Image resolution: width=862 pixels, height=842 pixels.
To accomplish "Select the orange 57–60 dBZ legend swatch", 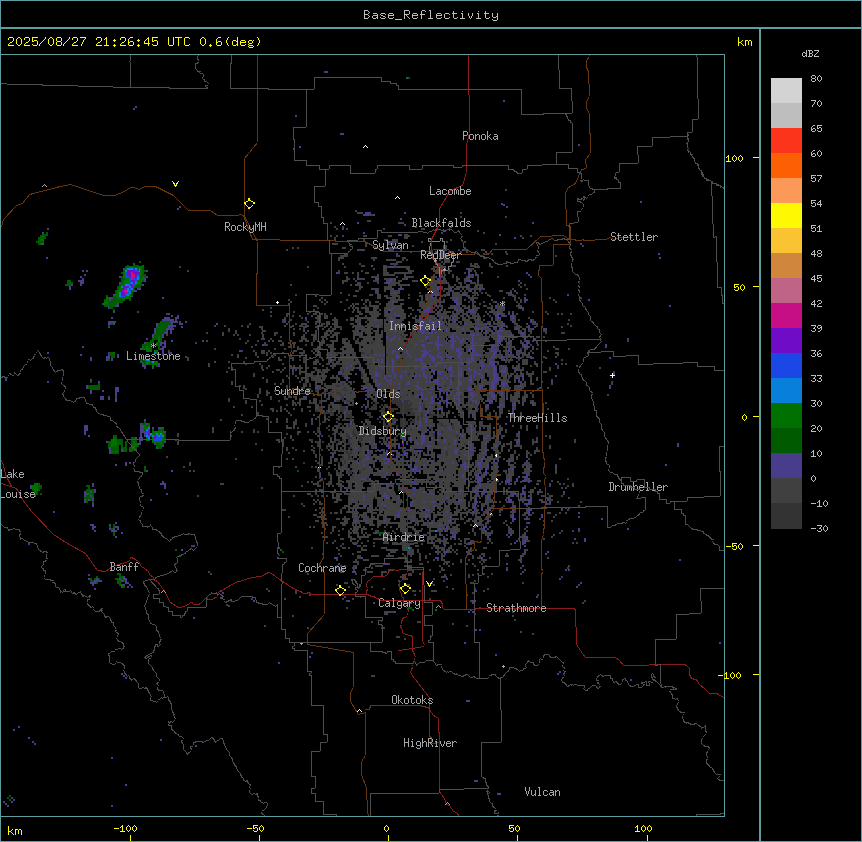I will (x=786, y=165).
